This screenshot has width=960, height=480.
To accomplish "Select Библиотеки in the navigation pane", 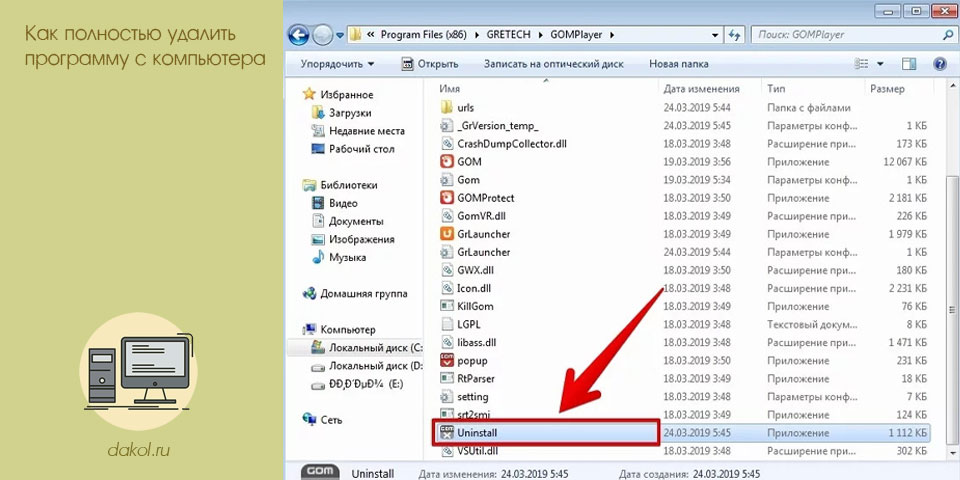I will (340, 185).
